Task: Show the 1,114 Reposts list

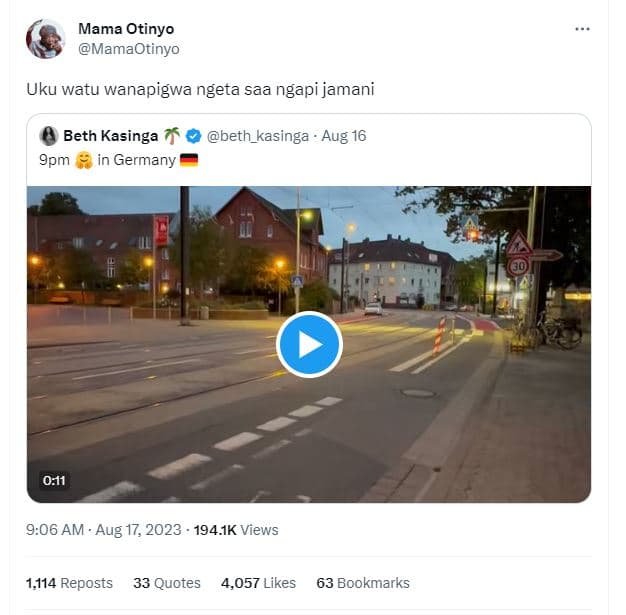Action: click(69, 583)
